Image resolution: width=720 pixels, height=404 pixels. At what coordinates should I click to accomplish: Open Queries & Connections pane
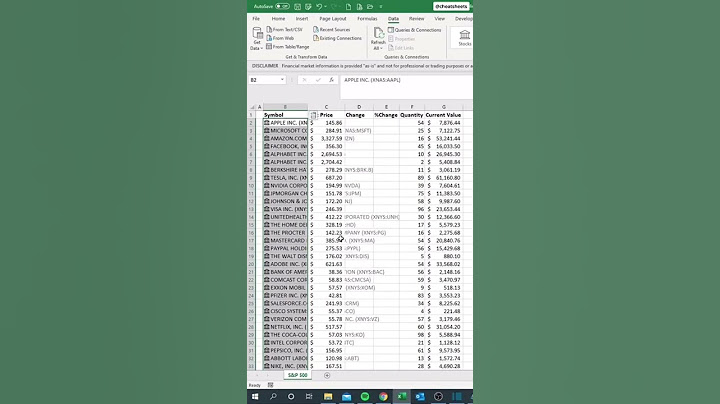point(415,30)
